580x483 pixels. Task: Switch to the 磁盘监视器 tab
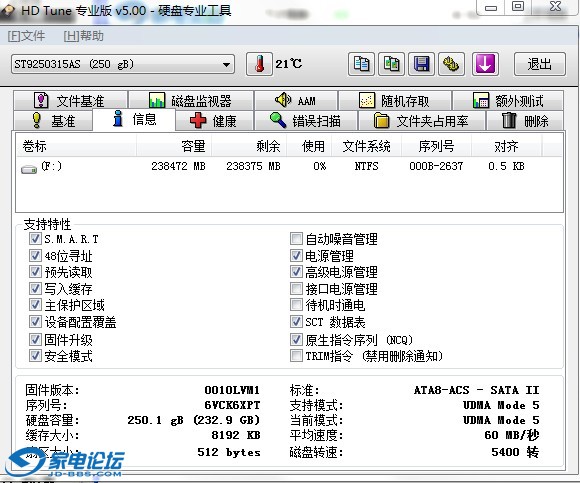pyautogui.click(x=191, y=100)
